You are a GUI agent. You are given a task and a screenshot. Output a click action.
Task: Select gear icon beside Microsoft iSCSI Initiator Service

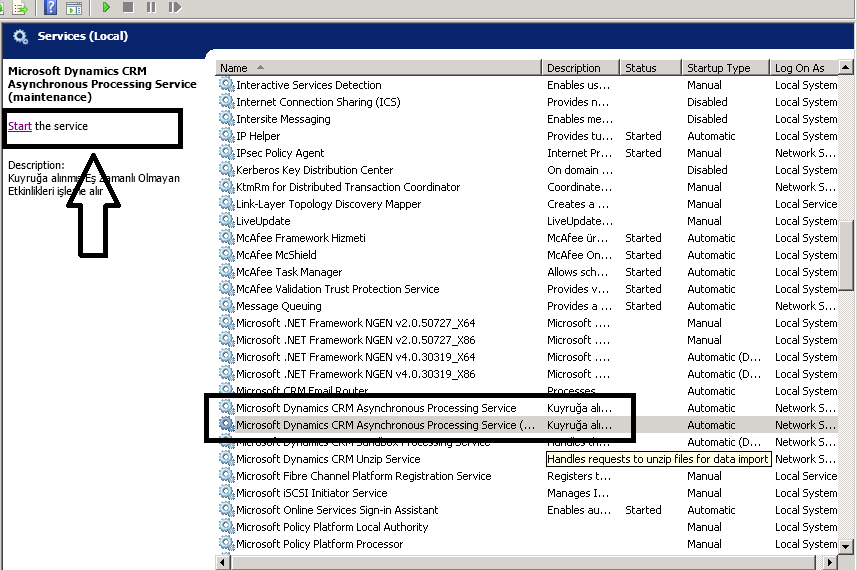click(226, 492)
